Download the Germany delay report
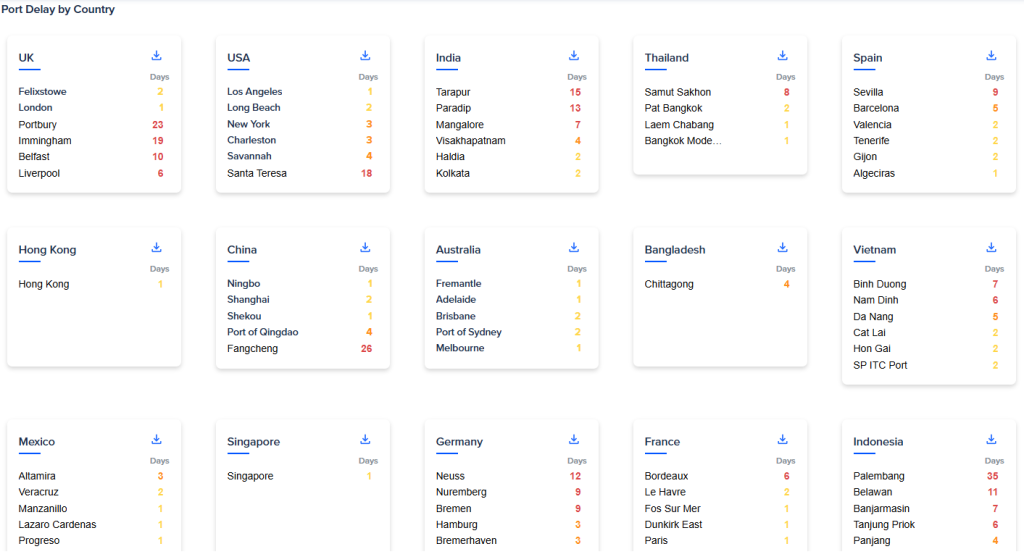The height and width of the screenshot is (557, 1024). pos(574,440)
